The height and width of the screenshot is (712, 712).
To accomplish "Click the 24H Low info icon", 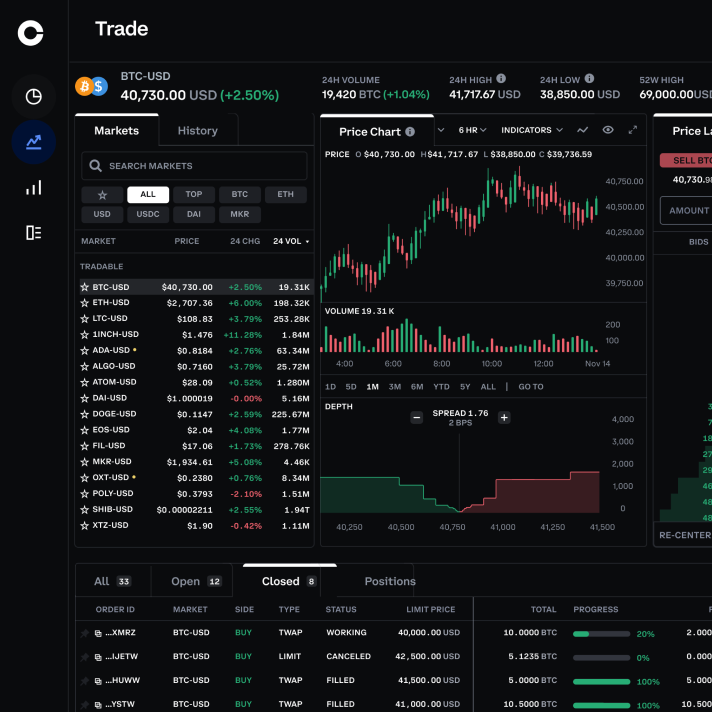I will (x=589, y=79).
